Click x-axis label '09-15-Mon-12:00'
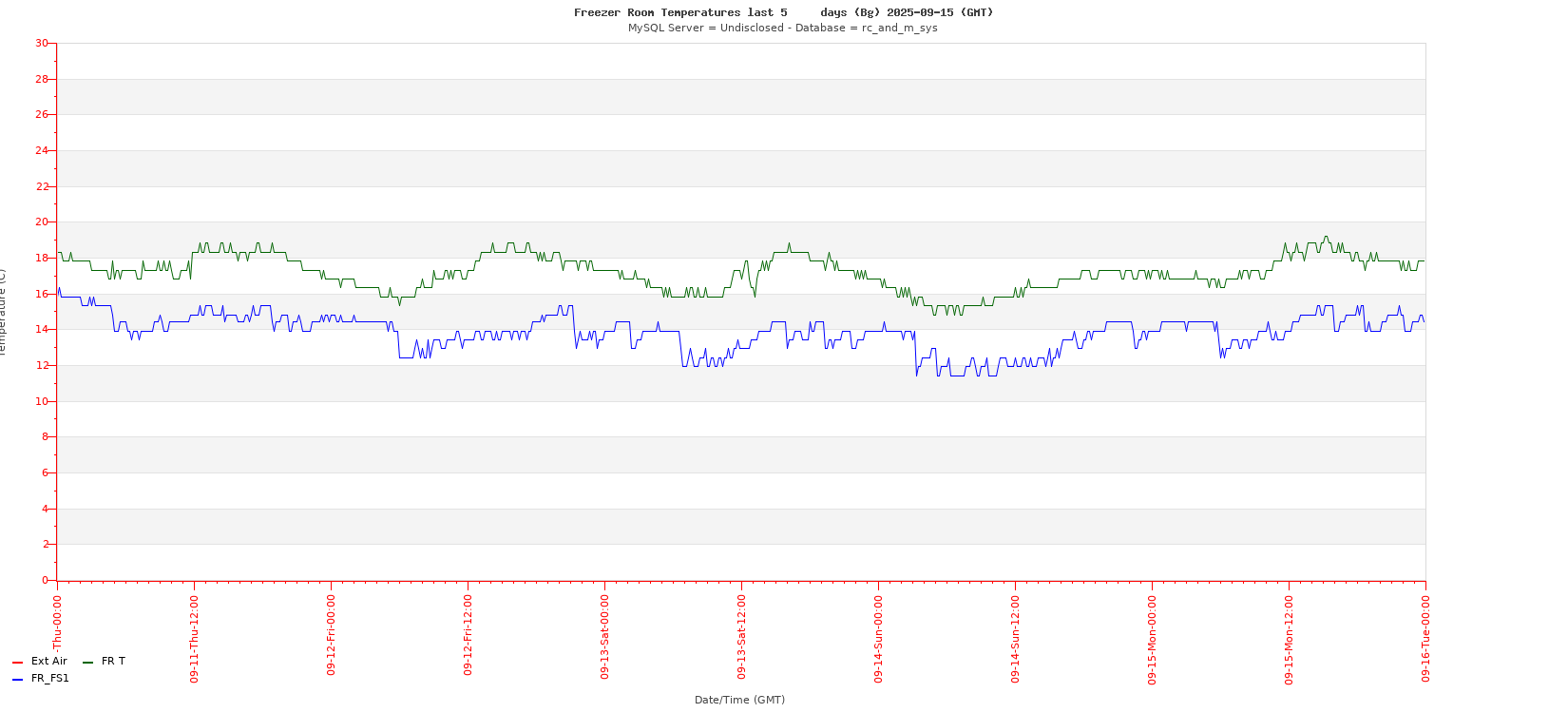1568x713 pixels. pos(1289,640)
